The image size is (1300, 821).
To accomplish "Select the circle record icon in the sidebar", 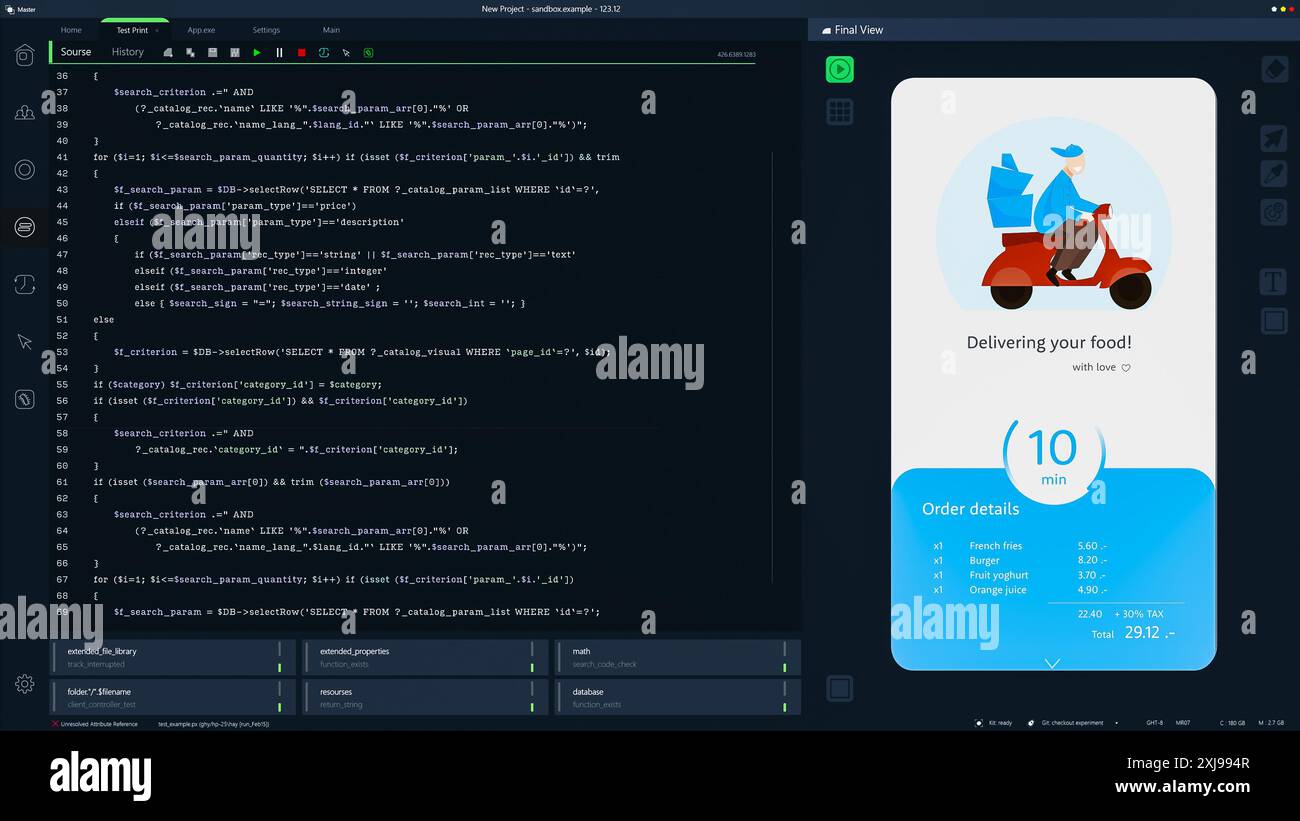I will pyautogui.click(x=25, y=170).
